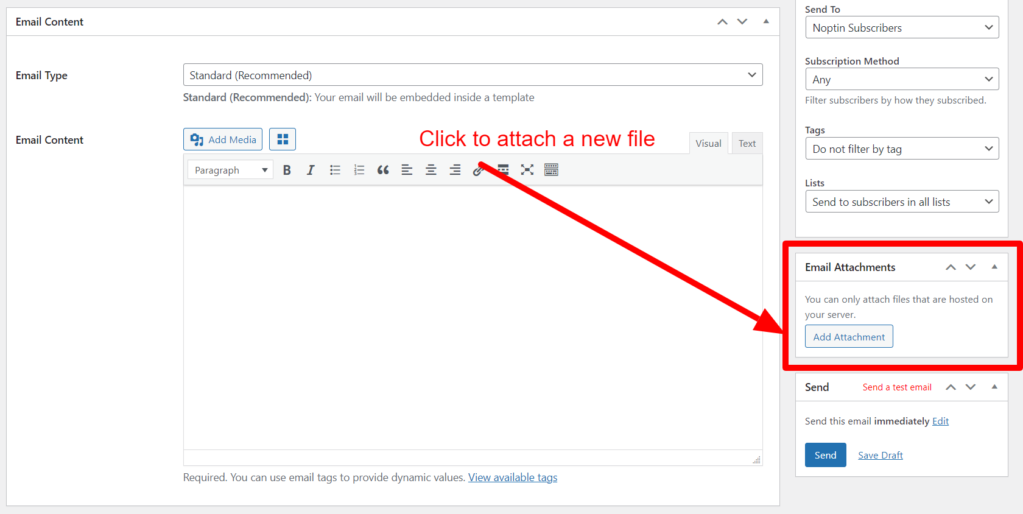The width and height of the screenshot is (1023, 514).
Task: Click the blocks grid icon beside Add Media
Action: [283, 140]
